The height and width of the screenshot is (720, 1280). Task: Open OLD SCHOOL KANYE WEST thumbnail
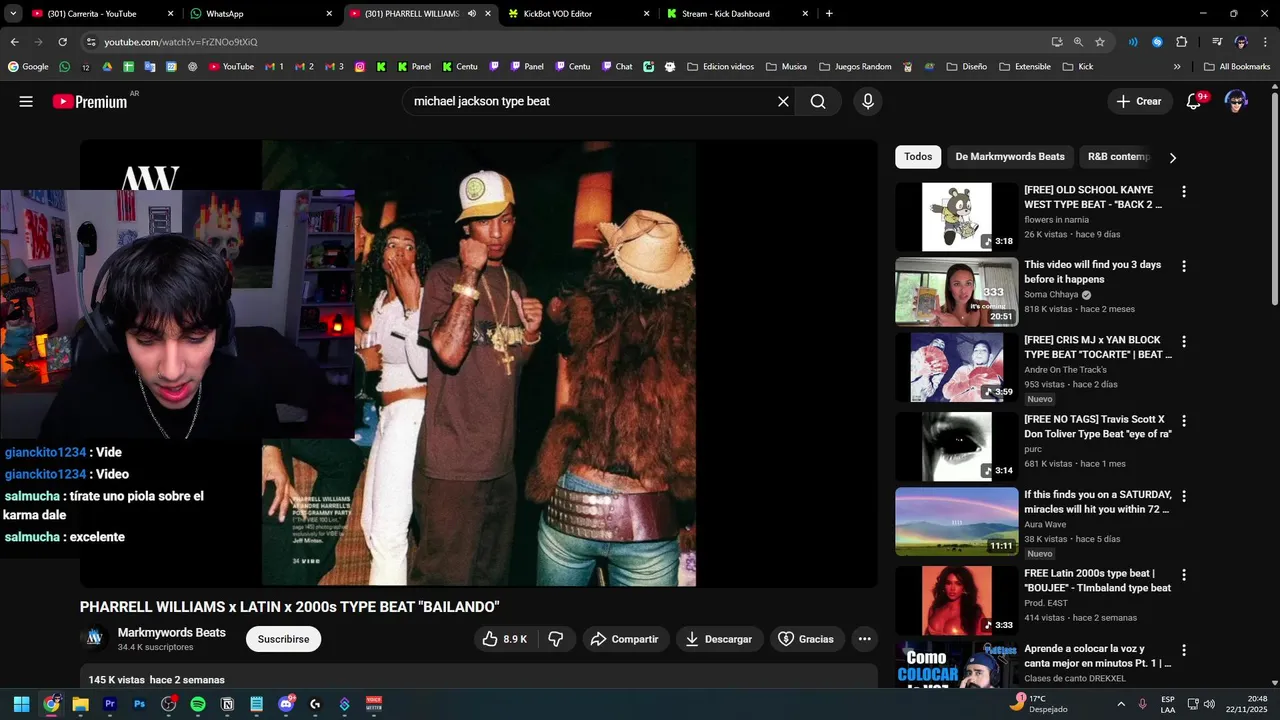(x=956, y=217)
